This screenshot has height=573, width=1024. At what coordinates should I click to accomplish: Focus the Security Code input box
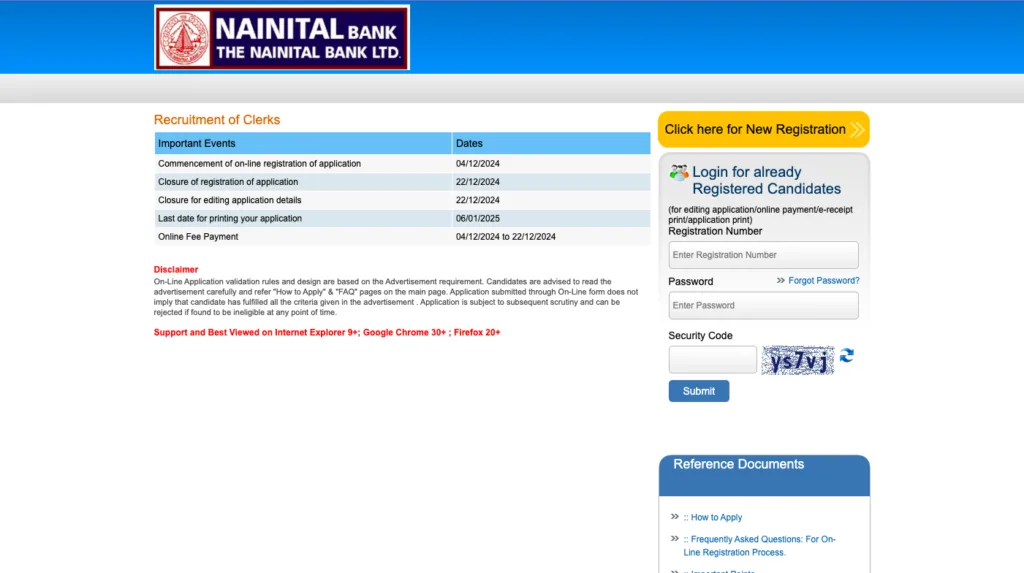click(x=712, y=359)
